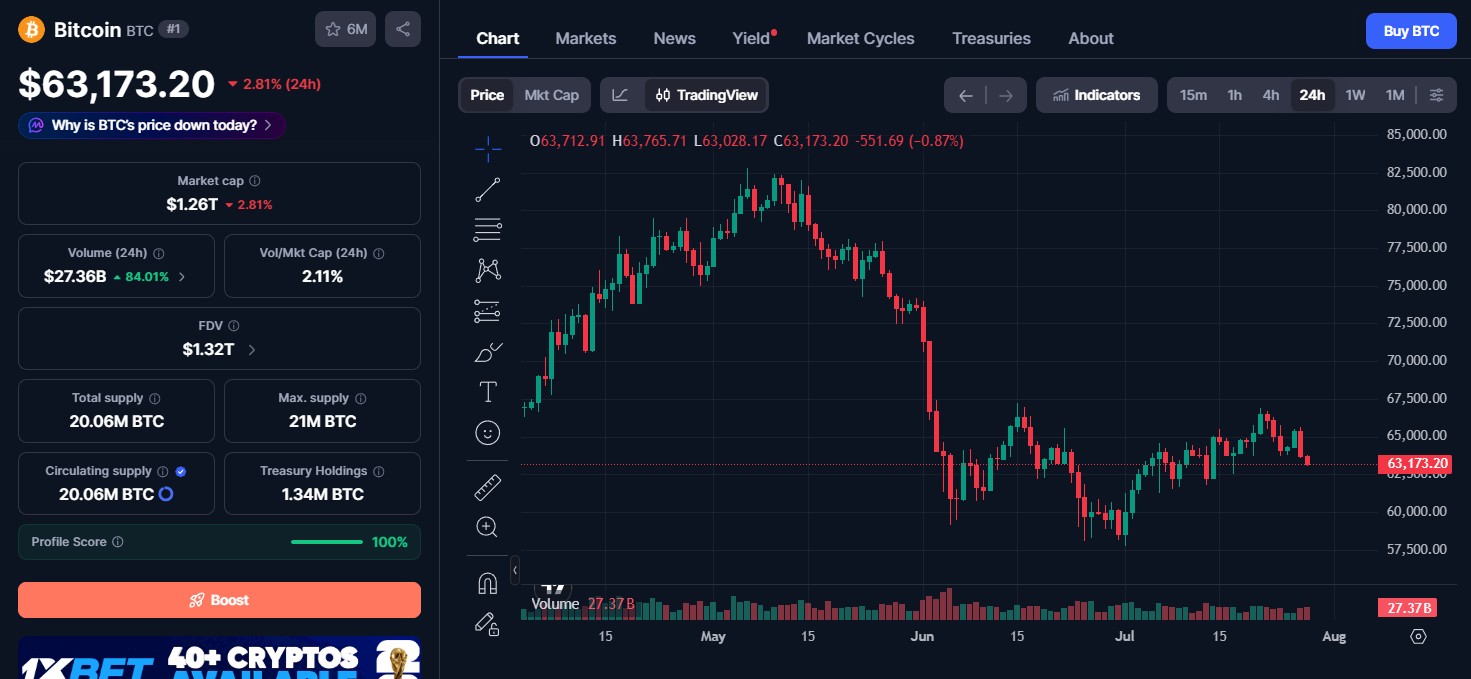This screenshot has height=679, width=1471.
Task: Open the Markets tab
Action: pos(586,38)
